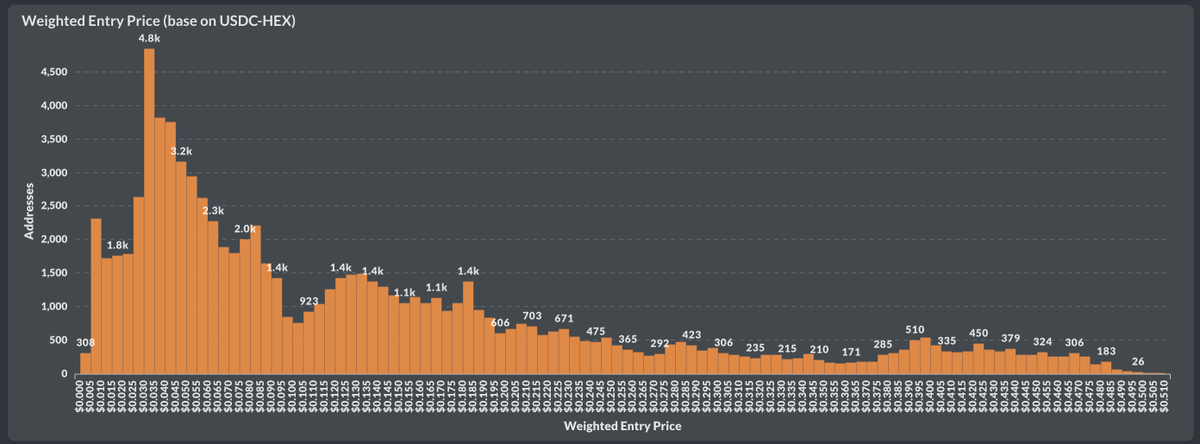Viewport: 1200px width, 444px height.
Task: Click the tallest bar labeled 4.8k
Action: tap(149, 211)
